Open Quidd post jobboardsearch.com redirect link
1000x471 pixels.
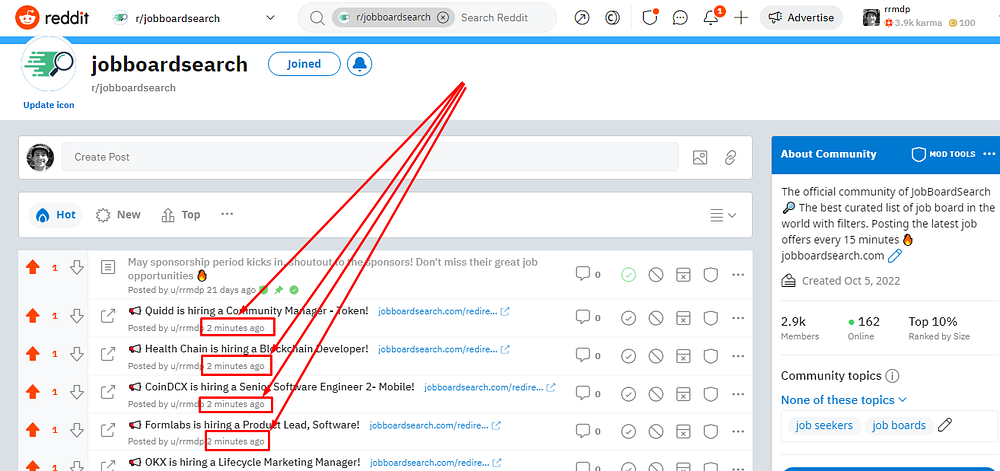[x=444, y=312]
